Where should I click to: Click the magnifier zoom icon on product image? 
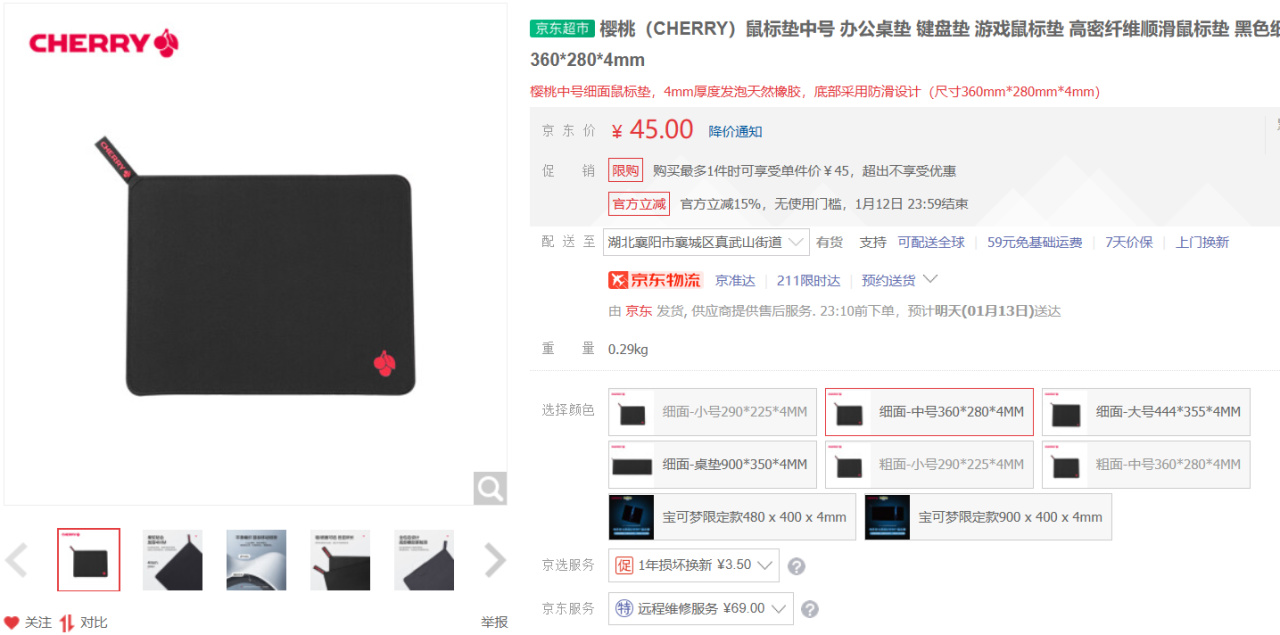pos(490,489)
